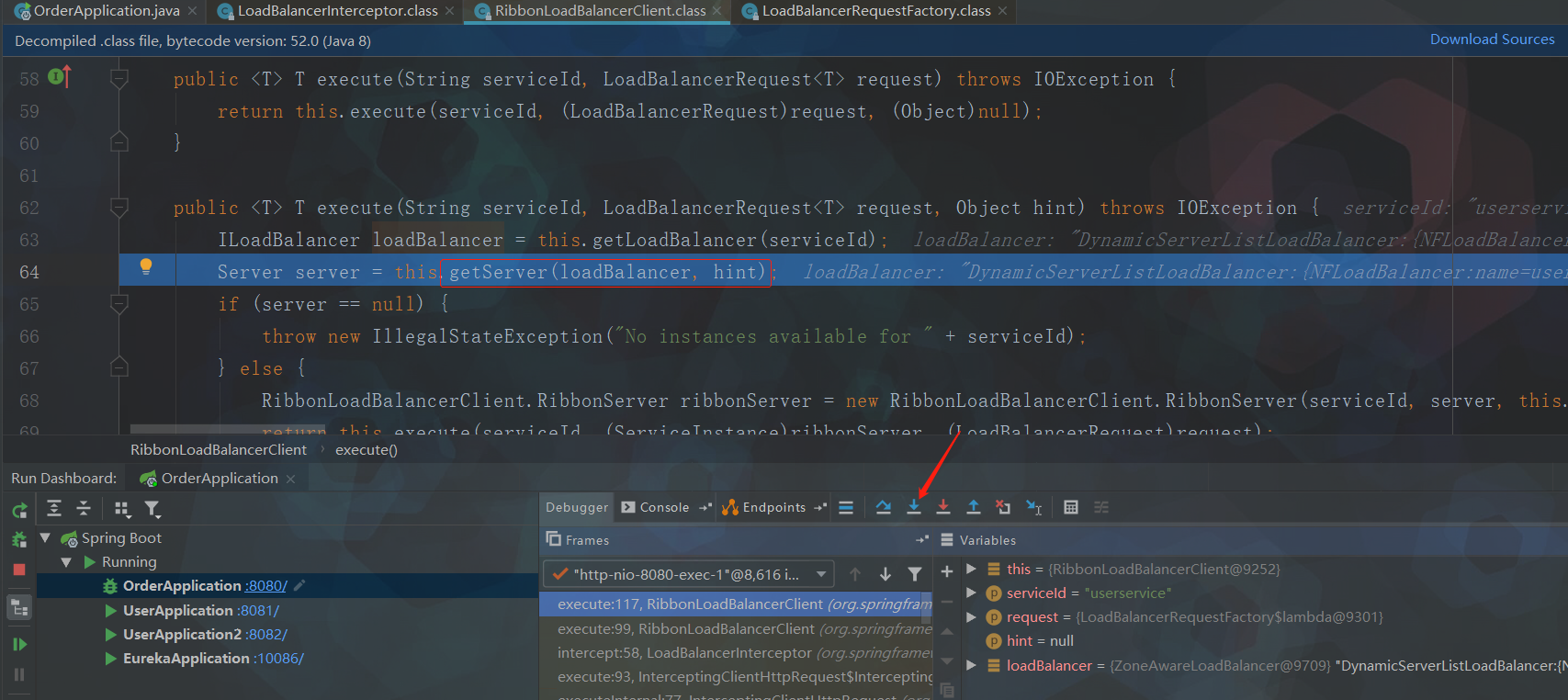Open the thread selector dropdown
1568x700 pixels.
pyautogui.click(x=689, y=574)
